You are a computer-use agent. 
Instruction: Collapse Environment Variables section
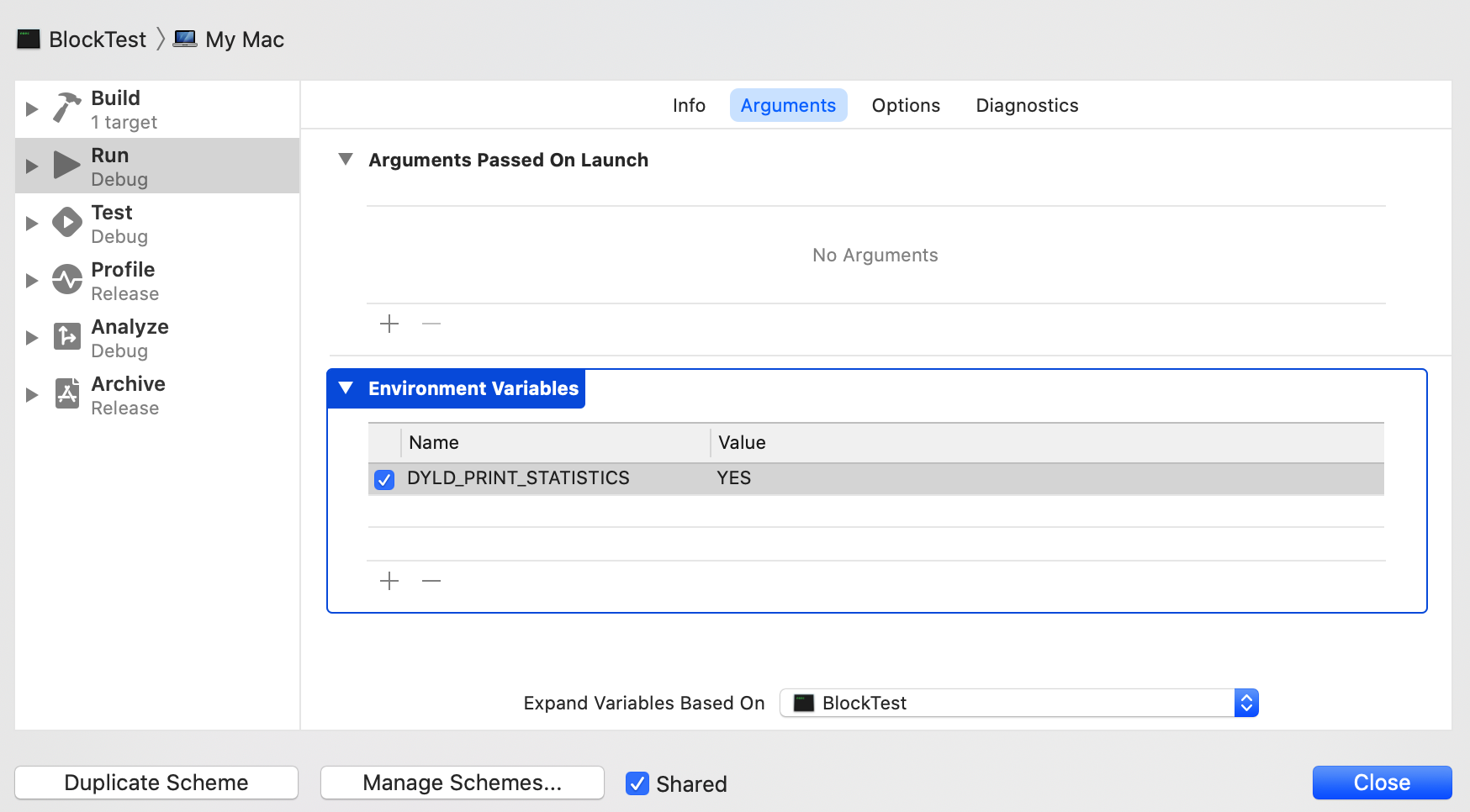click(x=345, y=388)
